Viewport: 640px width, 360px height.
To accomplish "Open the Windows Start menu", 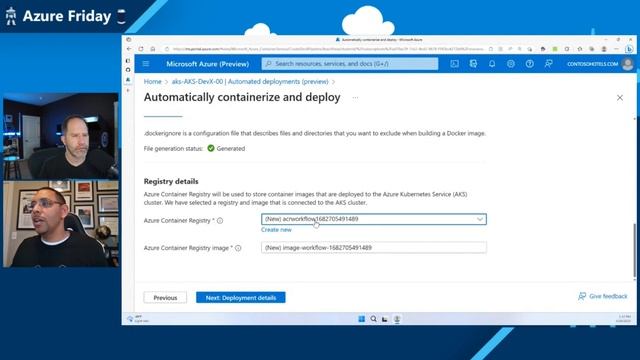I will (x=361, y=319).
